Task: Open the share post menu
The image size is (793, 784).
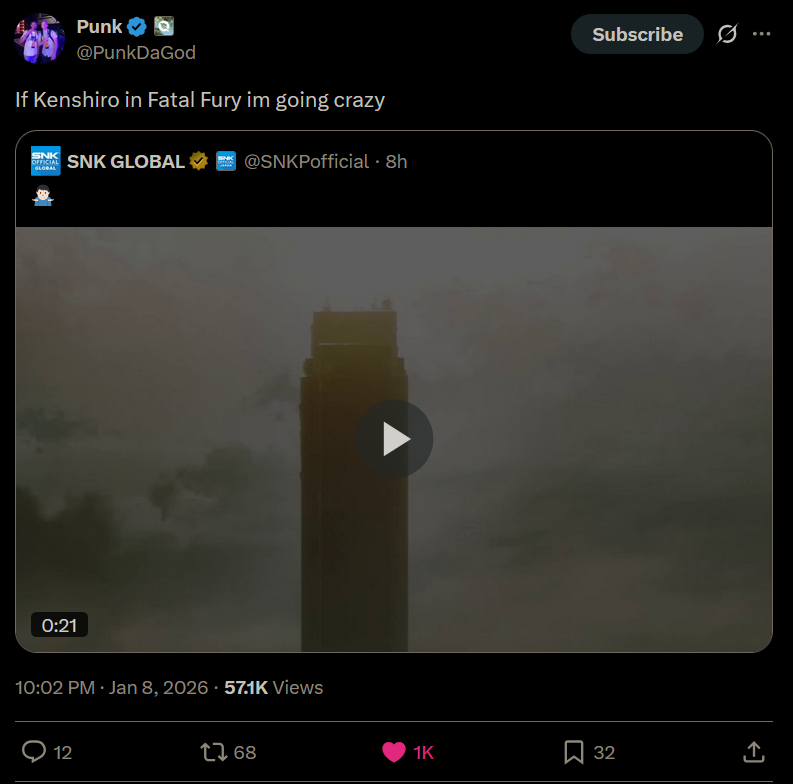Action: coord(754,752)
